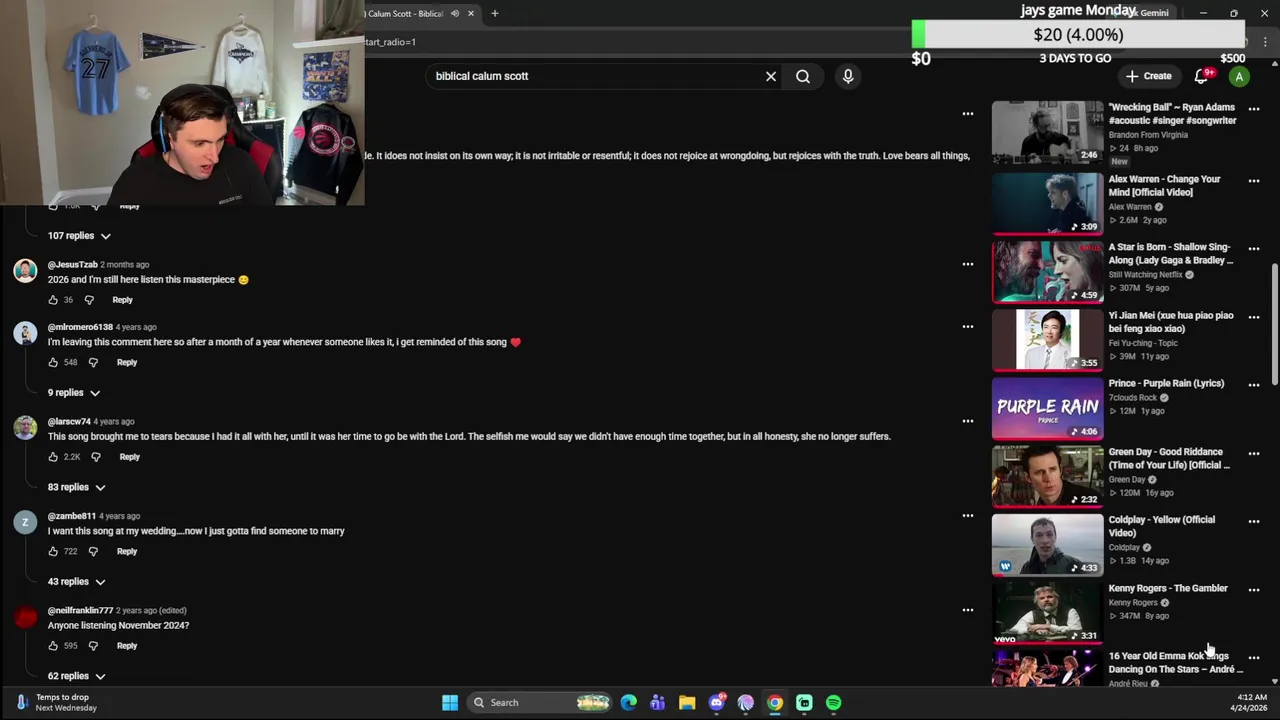
Task: Open more options for Yi Jian Mei video
Action: (x=1254, y=317)
